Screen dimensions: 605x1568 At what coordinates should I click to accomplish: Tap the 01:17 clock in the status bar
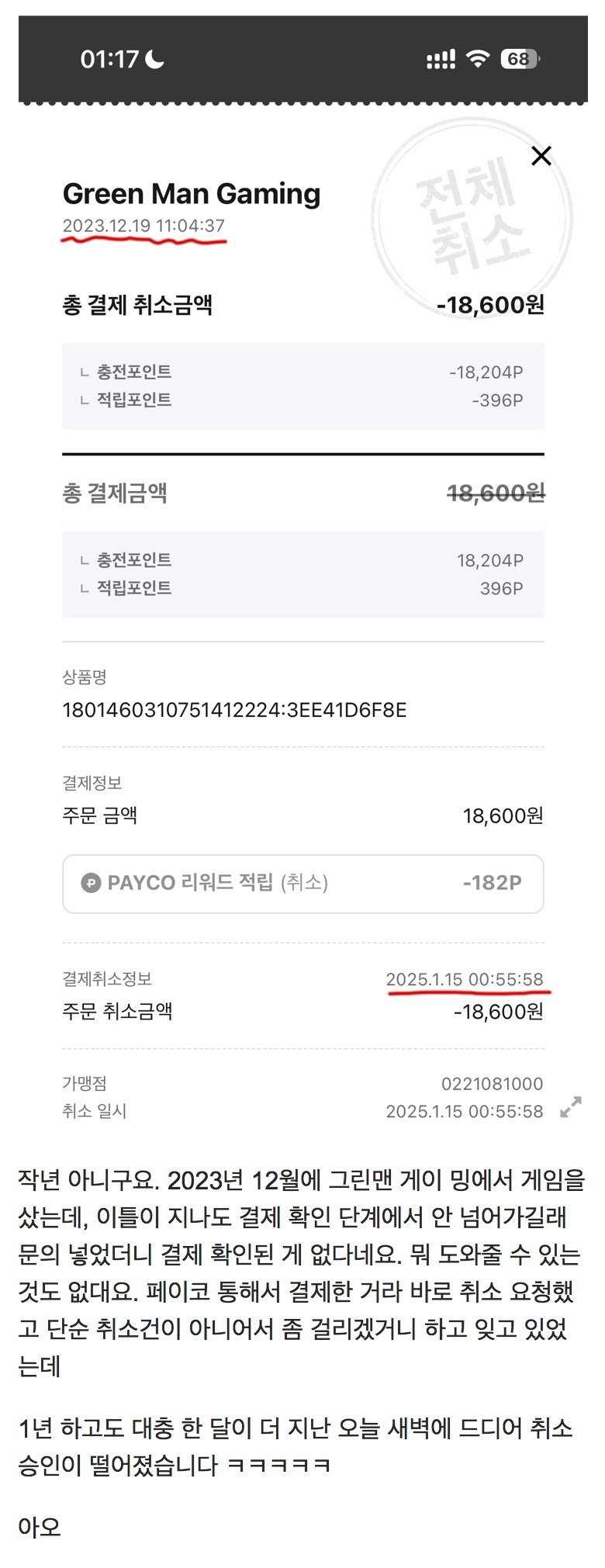(x=109, y=59)
